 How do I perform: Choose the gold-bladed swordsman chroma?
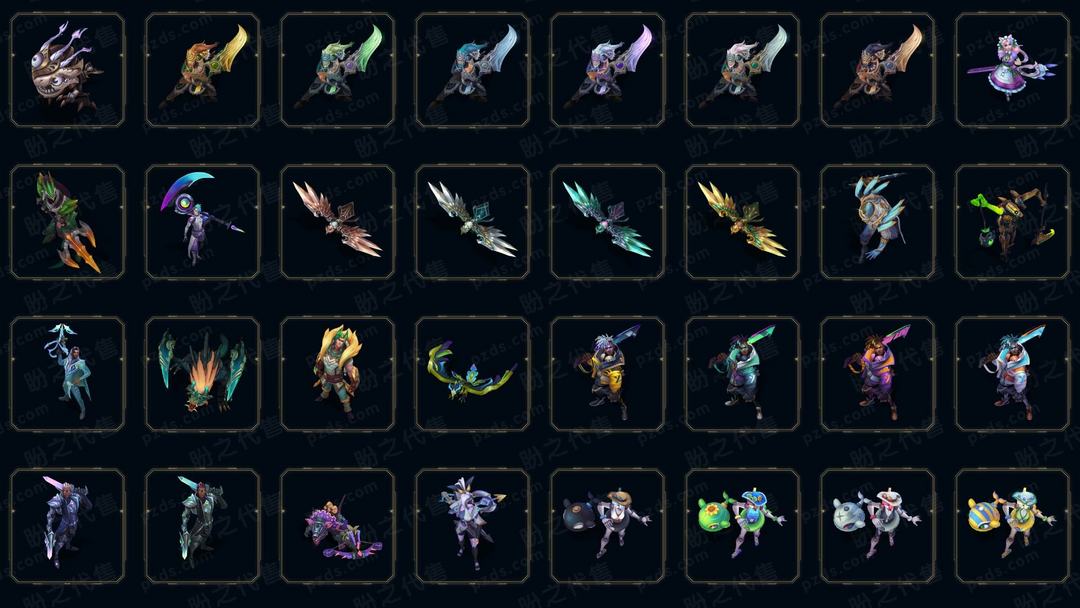point(202,70)
